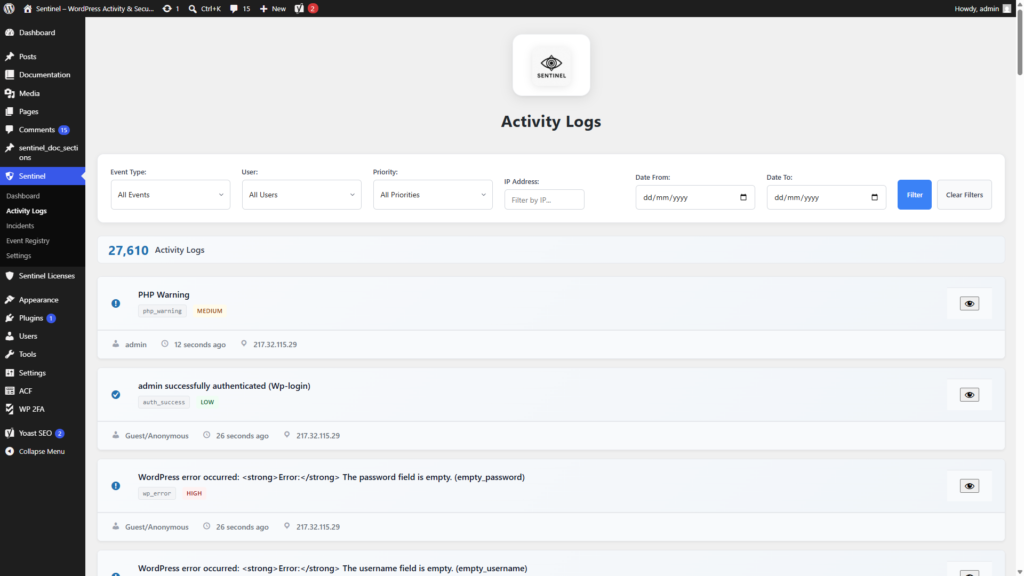Screen dimensions: 1024x576
Task: Open the Sentinel site home link in the admin bar
Action: click(89, 8)
